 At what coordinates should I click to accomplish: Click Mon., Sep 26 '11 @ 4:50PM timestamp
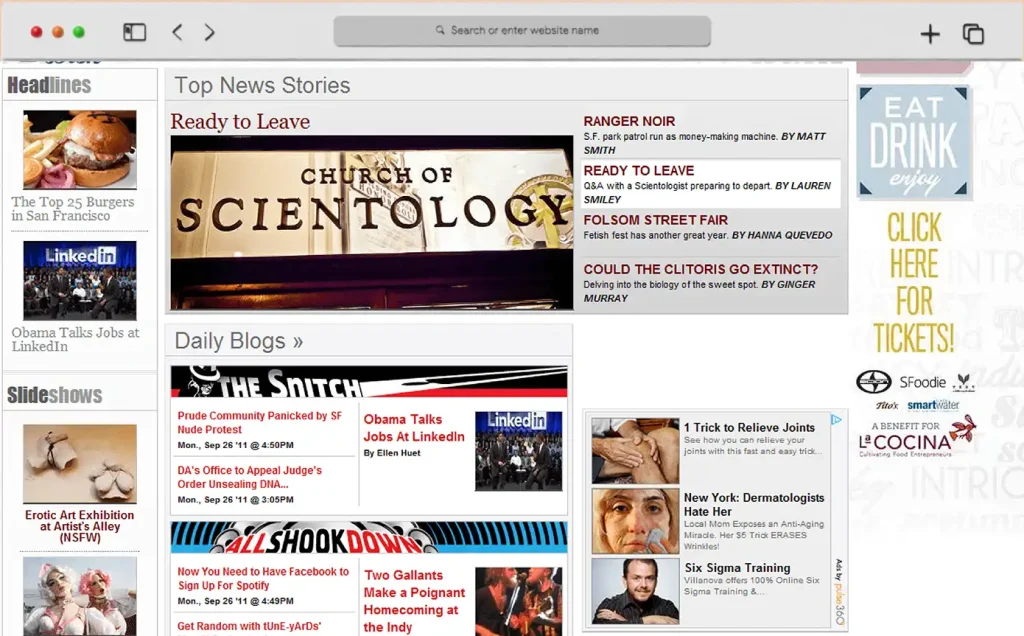click(x=235, y=445)
